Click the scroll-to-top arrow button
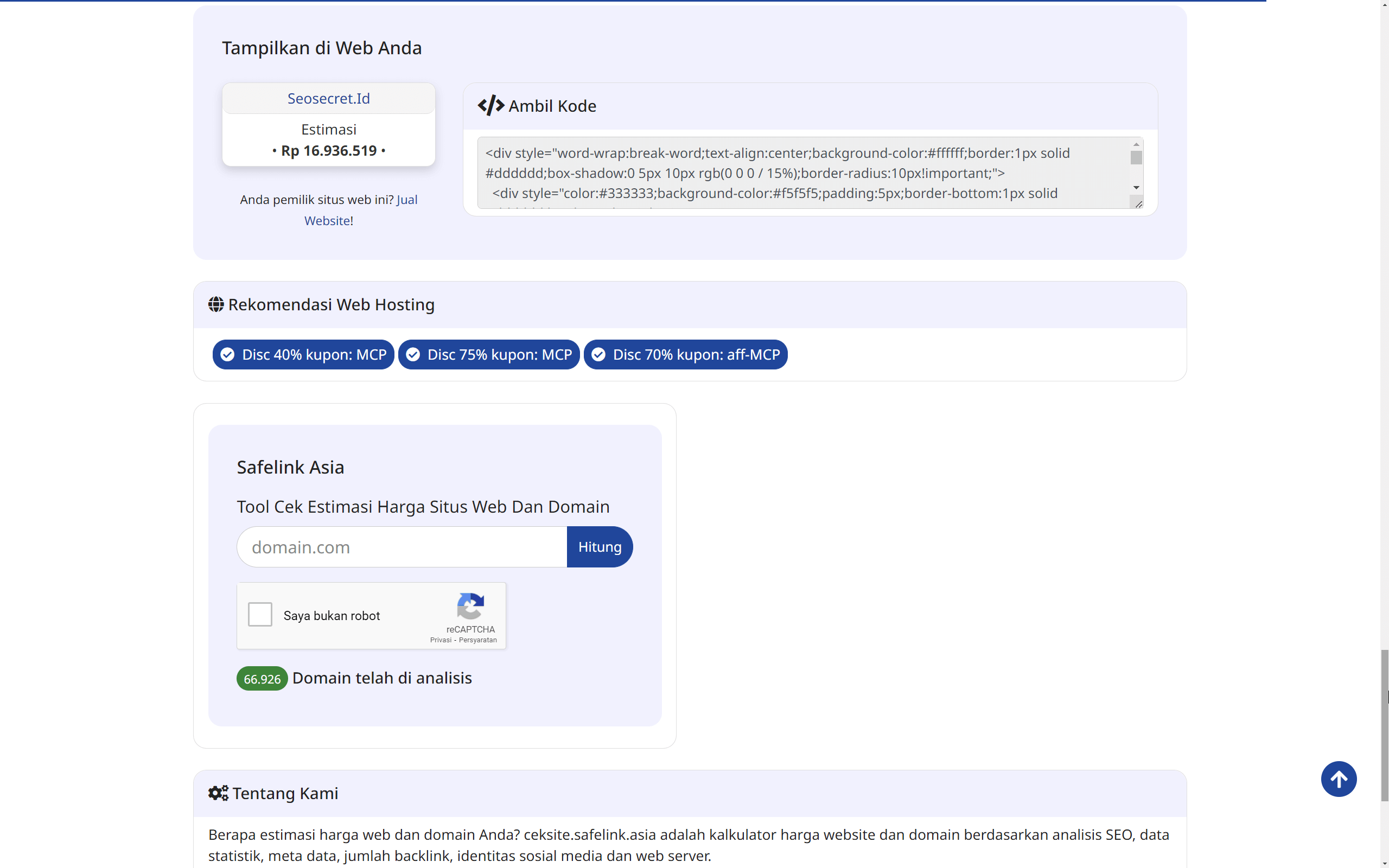The width and height of the screenshot is (1389, 868). click(x=1338, y=778)
